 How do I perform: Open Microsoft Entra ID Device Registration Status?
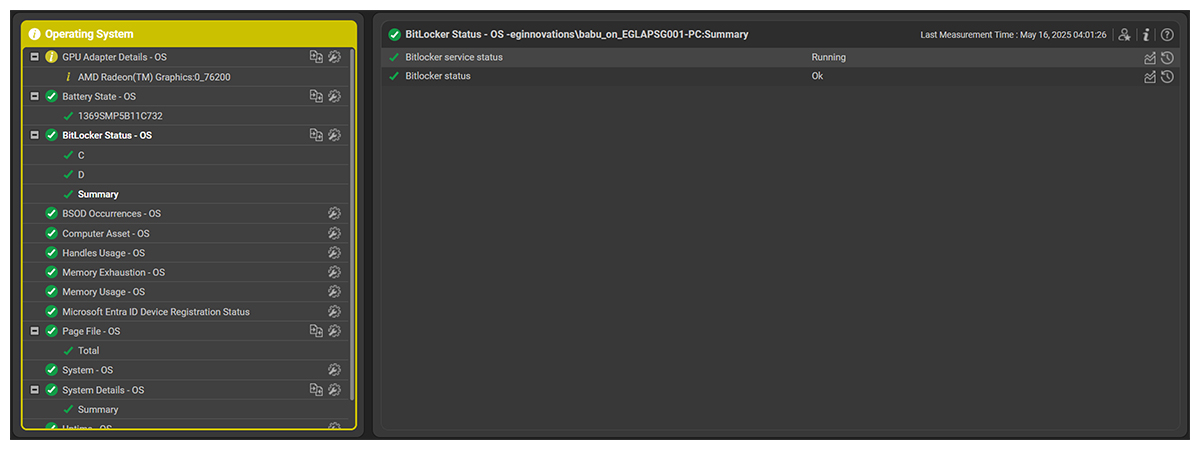155,312
